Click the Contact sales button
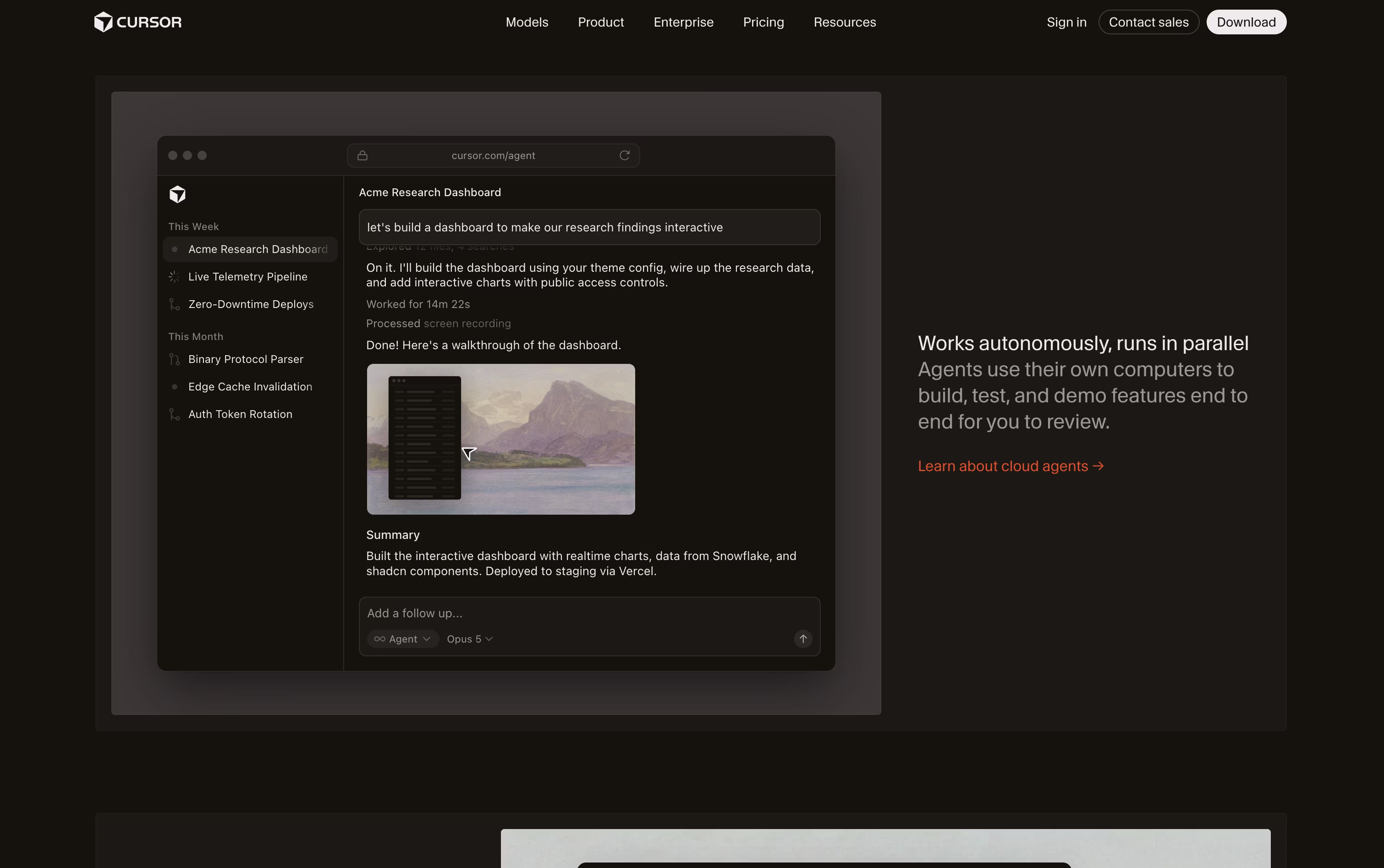The image size is (1384, 868). pyautogui.click(x=1148, y=22)
